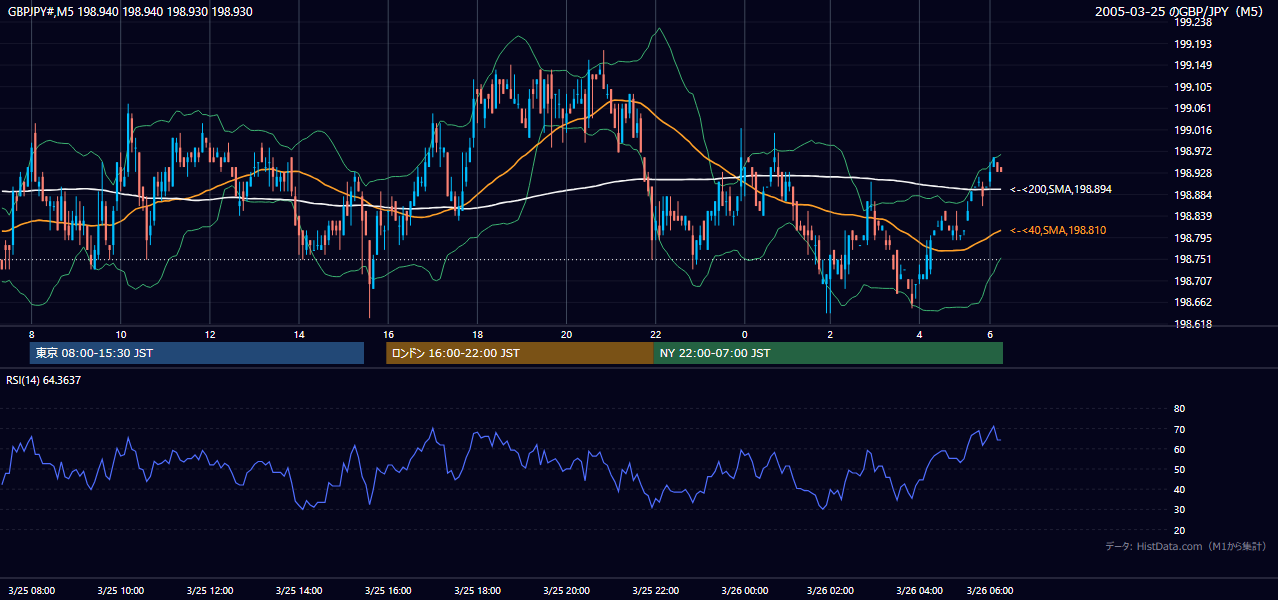The height and width of the screenshot is (600, 1278).
Task: Click the 3/26 06:00 date label
Action: [x=990, y=590]
